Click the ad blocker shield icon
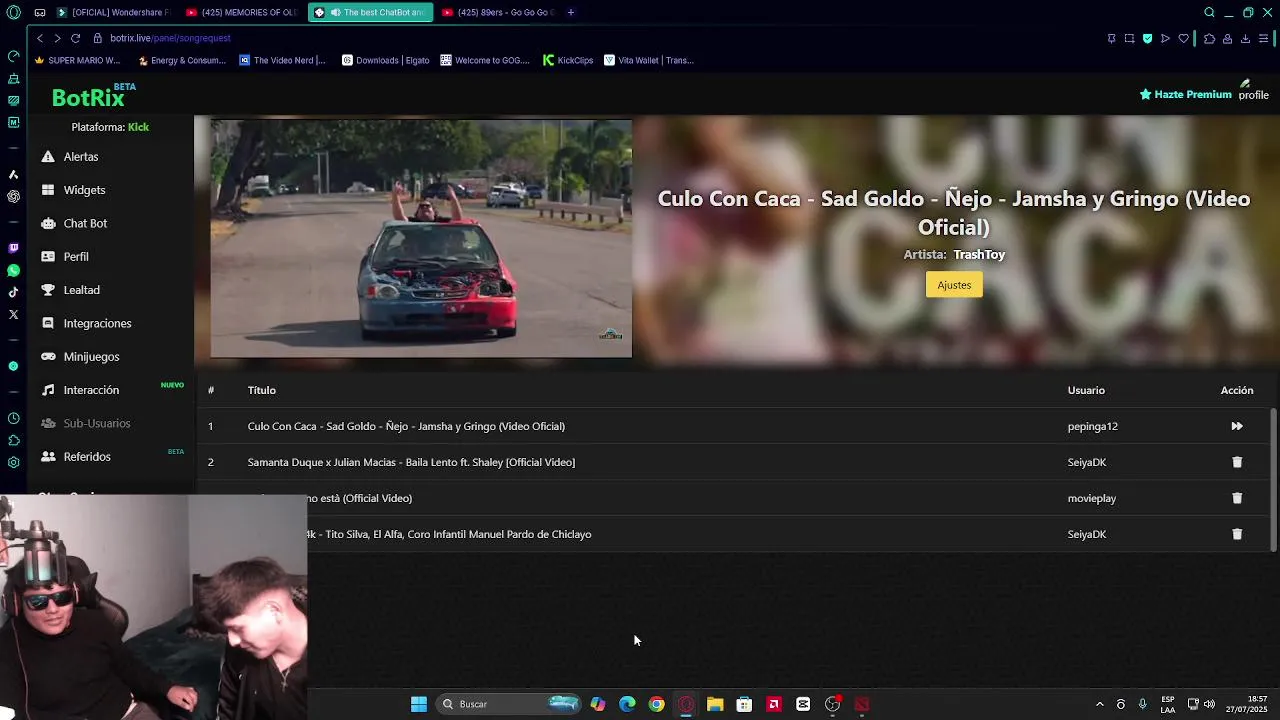 [x=1147, y=38]
